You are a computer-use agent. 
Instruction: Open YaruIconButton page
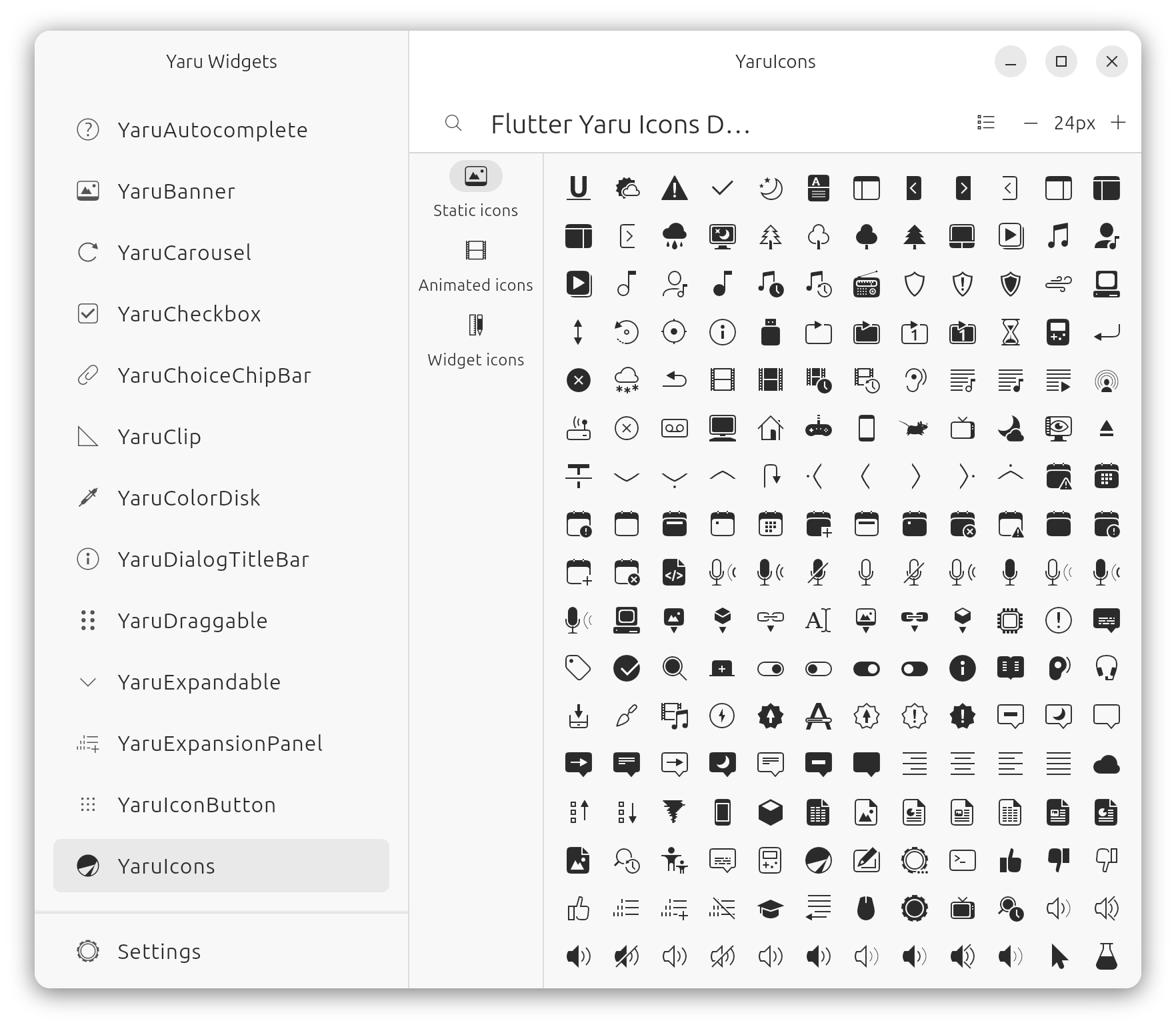click(x=221, y=804)
